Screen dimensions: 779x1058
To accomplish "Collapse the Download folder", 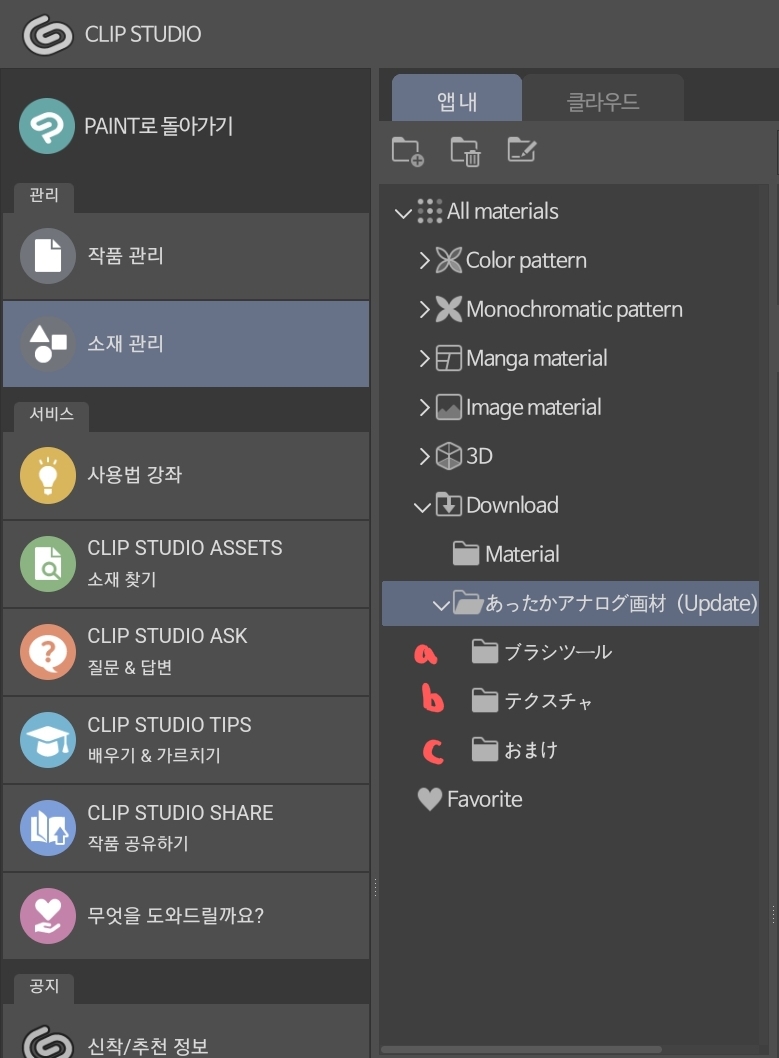I will (x=422, y=507).
